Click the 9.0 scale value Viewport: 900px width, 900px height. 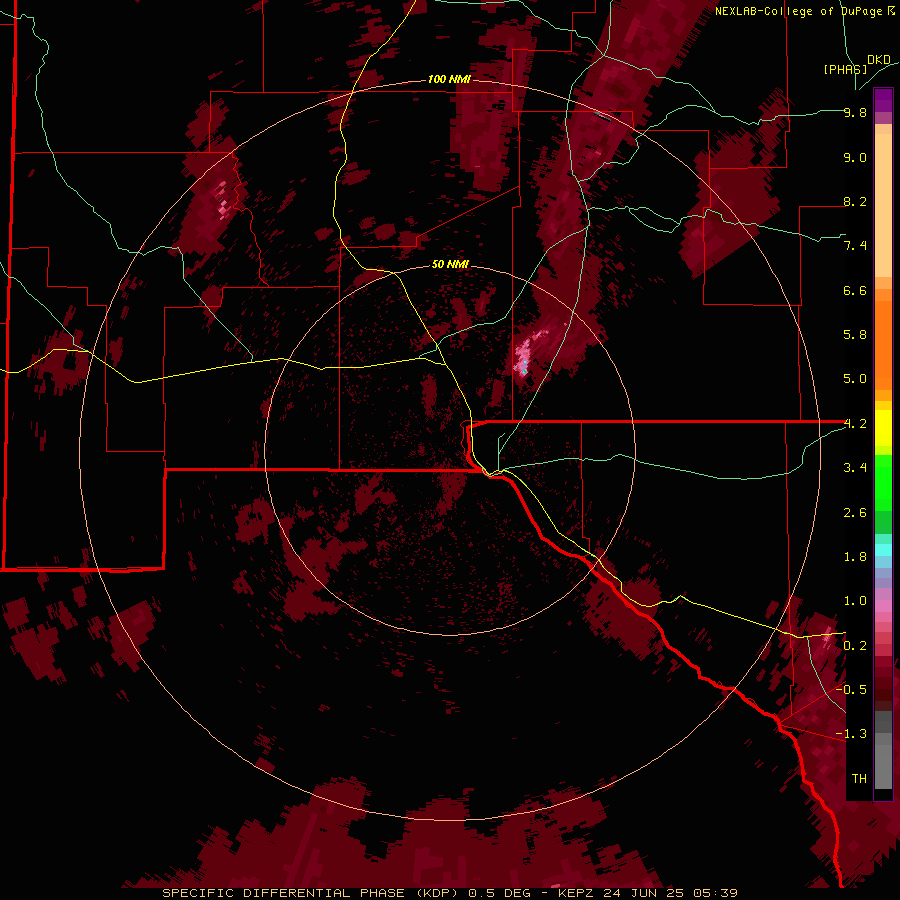pos(855,157)
